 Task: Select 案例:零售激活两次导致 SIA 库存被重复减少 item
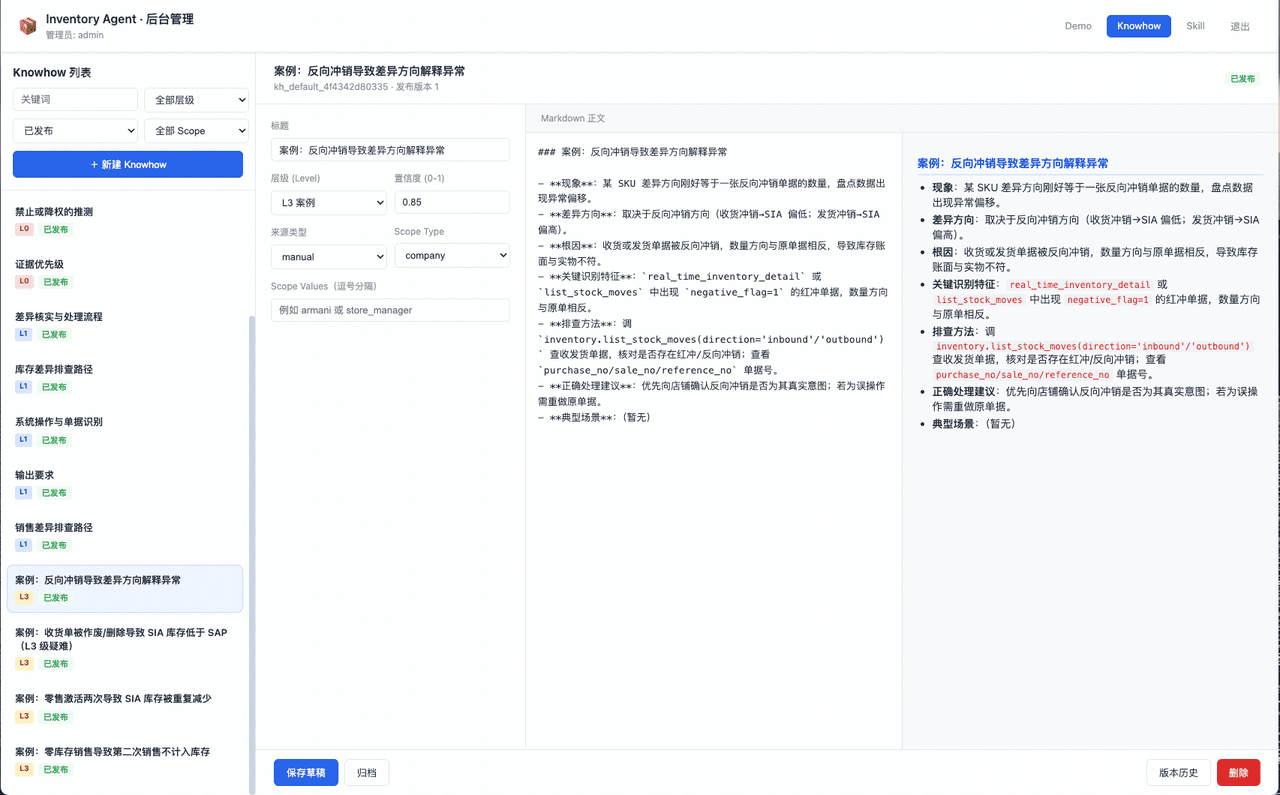point(125,707)
